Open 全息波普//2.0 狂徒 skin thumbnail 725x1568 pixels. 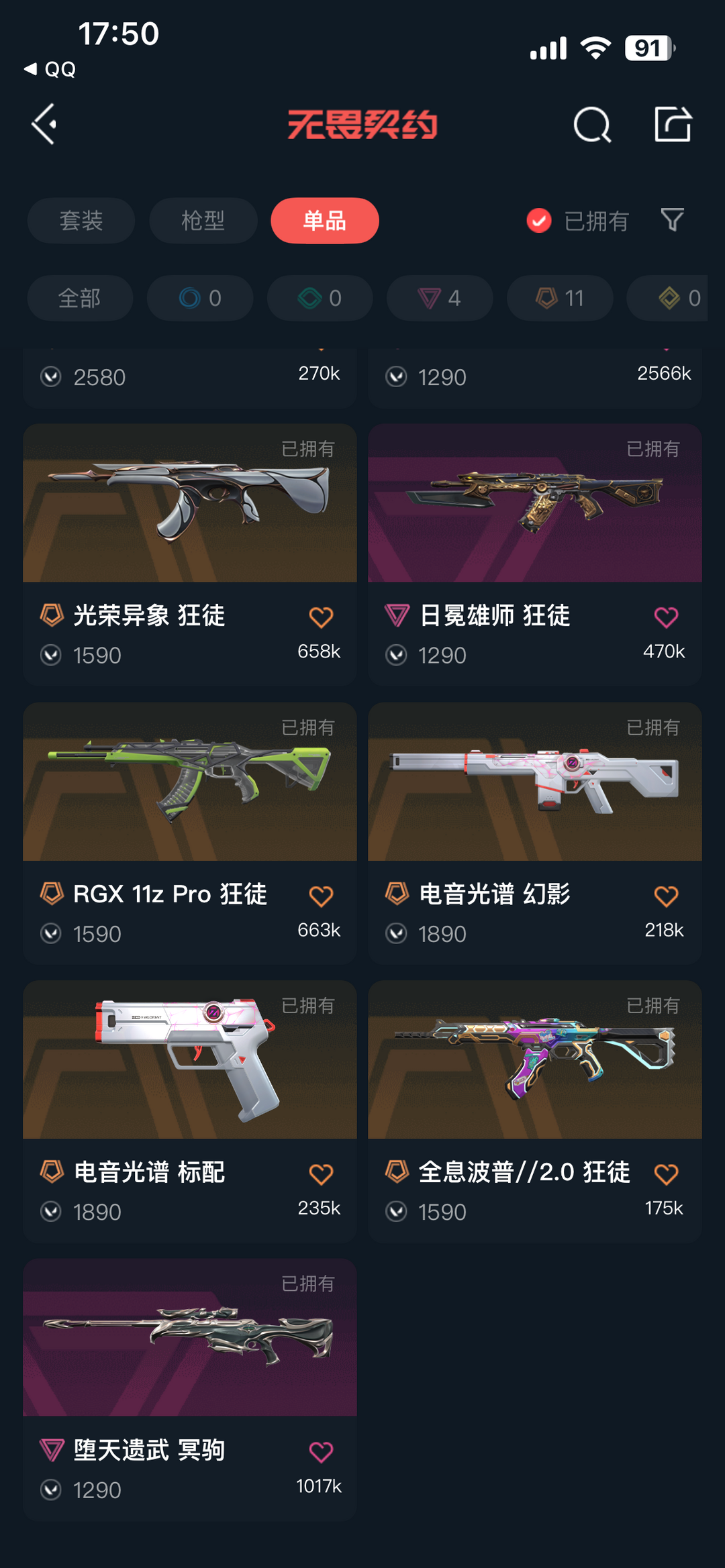[x=535, y=1059]
